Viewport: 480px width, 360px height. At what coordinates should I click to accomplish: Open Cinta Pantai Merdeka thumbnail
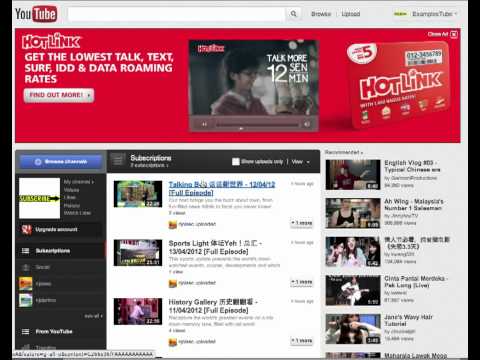point(353,290)
